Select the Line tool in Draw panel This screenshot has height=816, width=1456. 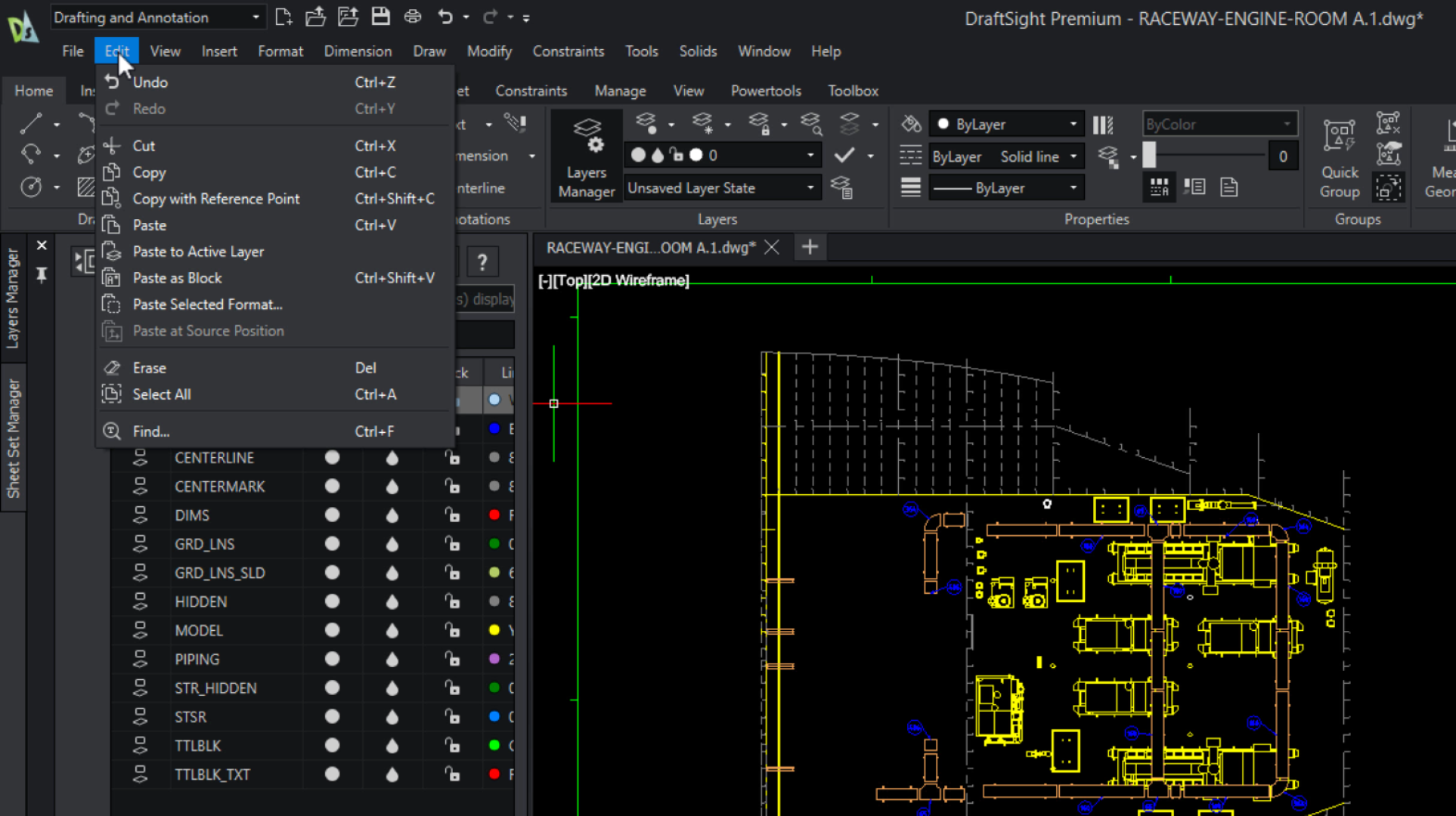[31, 123]
